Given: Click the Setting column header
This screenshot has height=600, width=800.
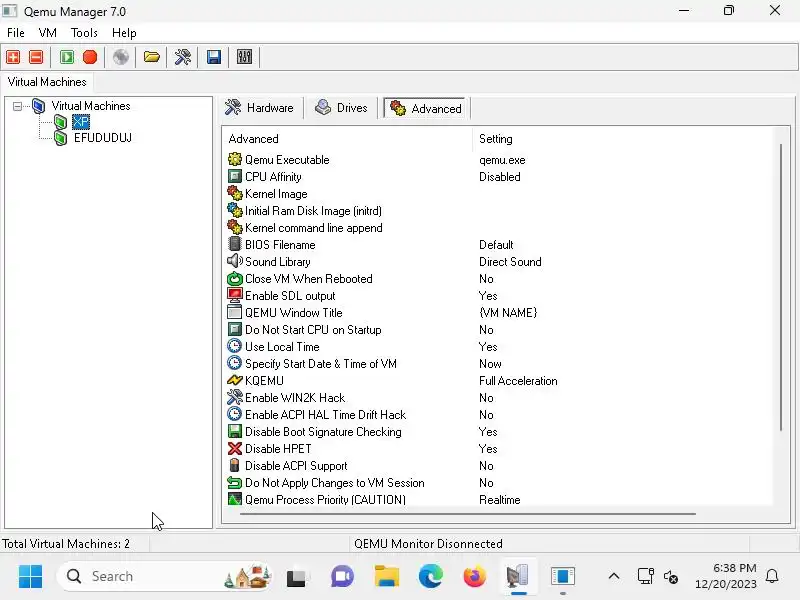Looking at the screenshot, I should tap(622, 139).
